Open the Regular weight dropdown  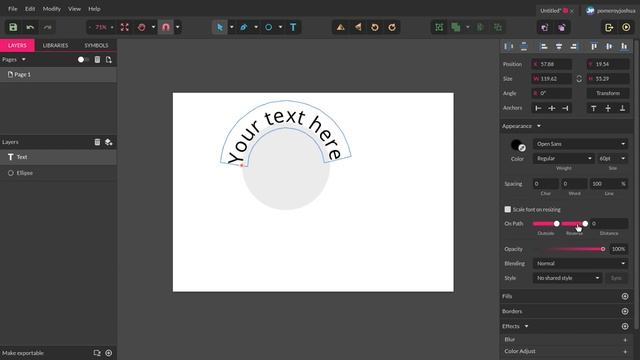[564, 158]
